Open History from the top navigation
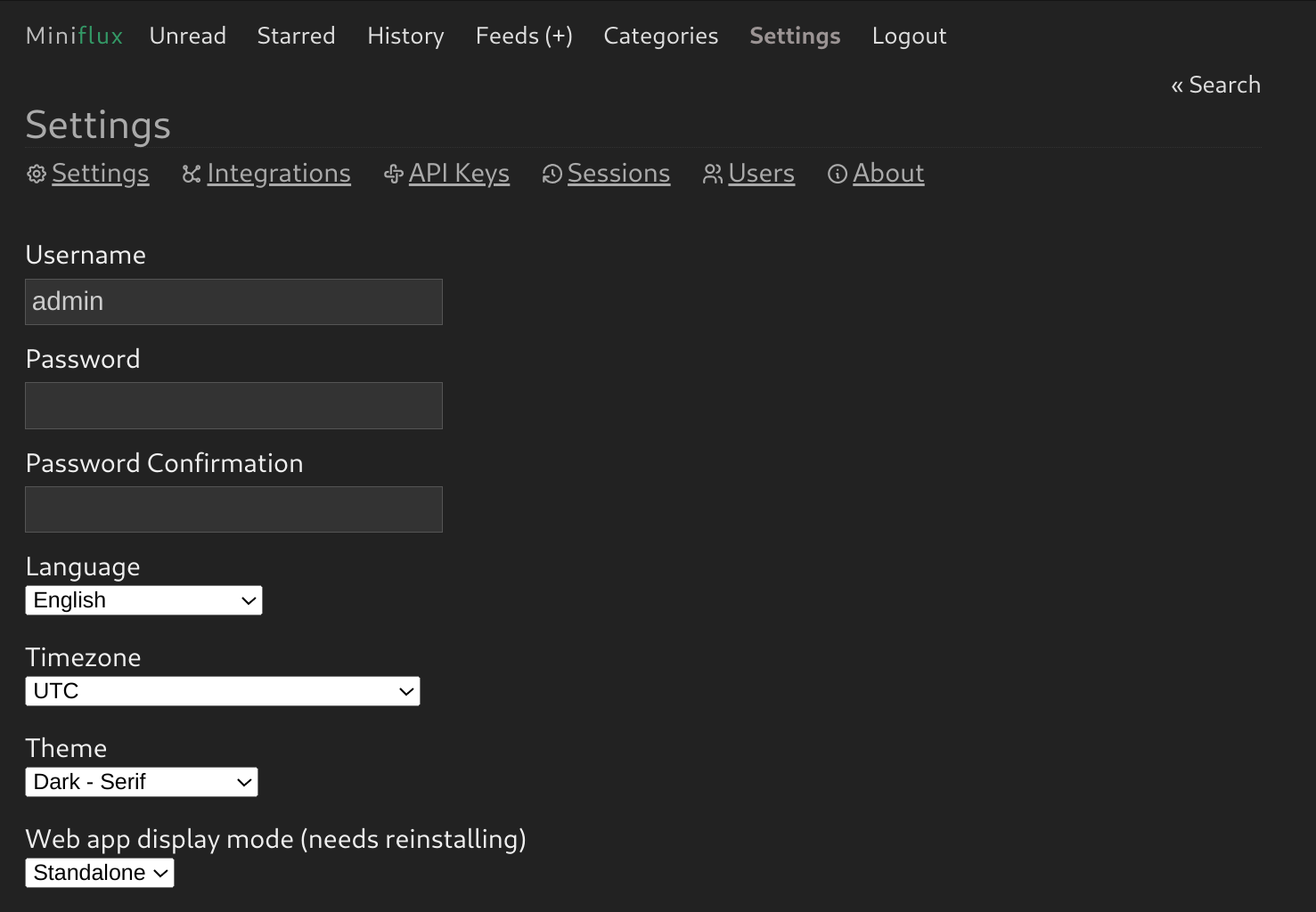The image size is (1316, 912). coord(405,36)
